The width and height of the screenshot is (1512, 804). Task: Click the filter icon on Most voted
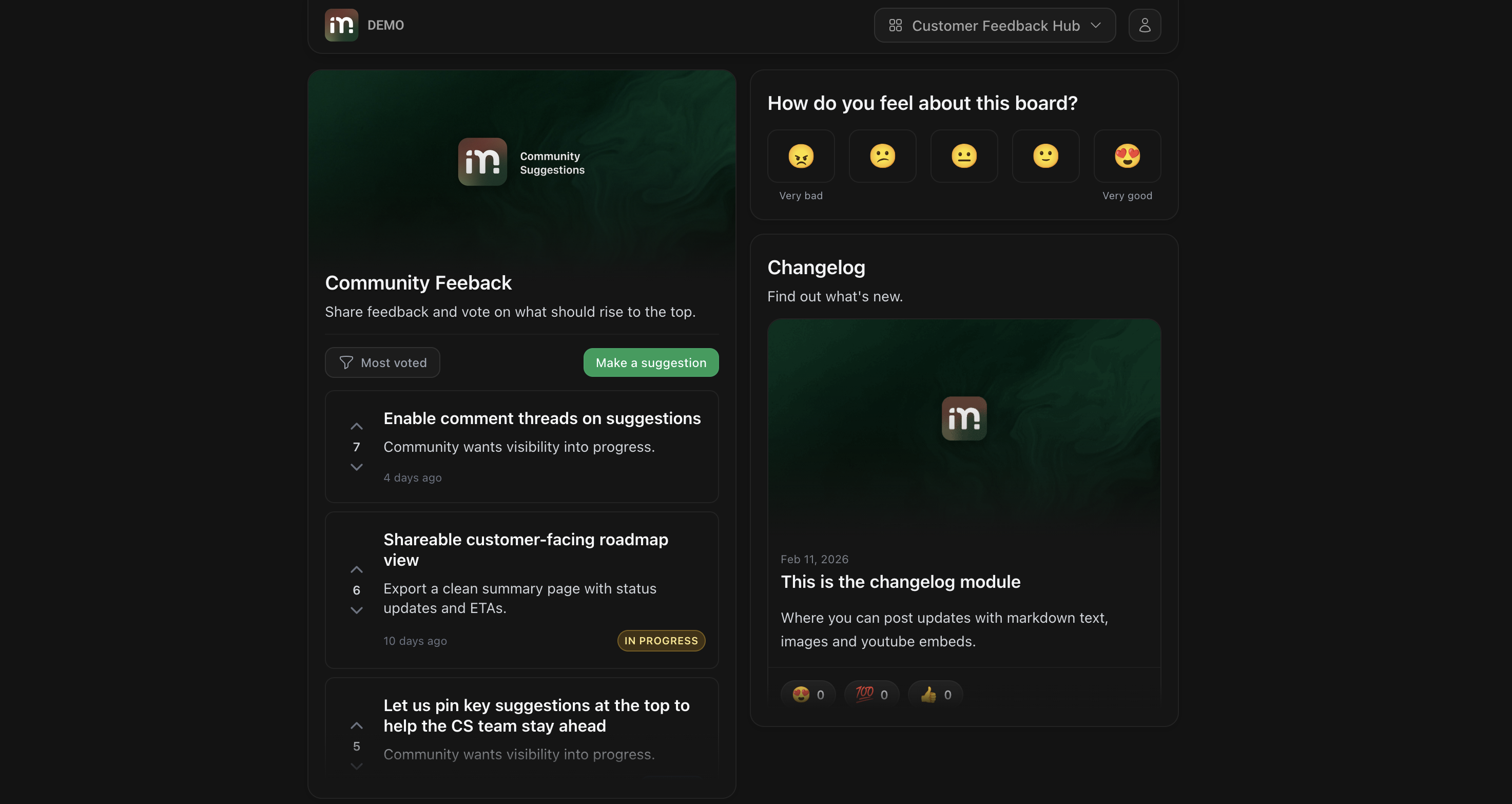point(346,362)
